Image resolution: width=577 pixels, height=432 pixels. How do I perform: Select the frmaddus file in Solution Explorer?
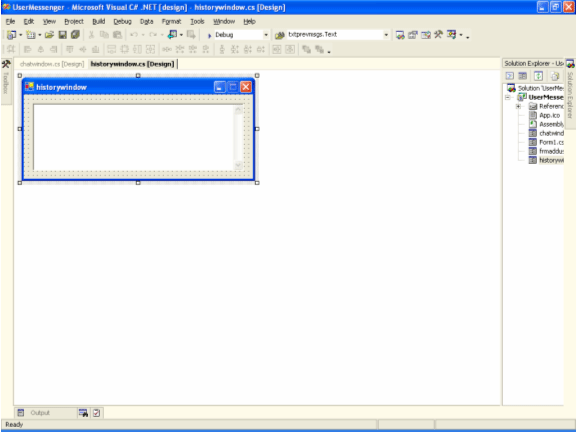(x=551, y=151)
